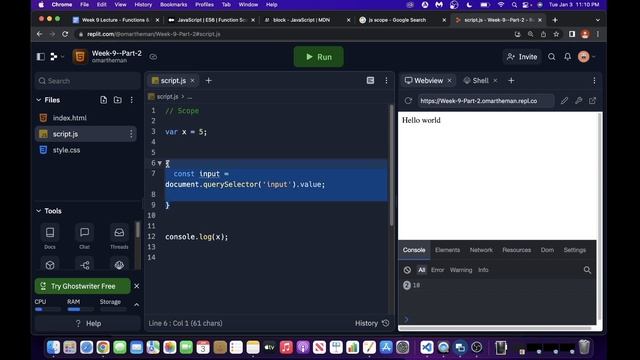Search the console with magnifier icon

tap(587, 270)
